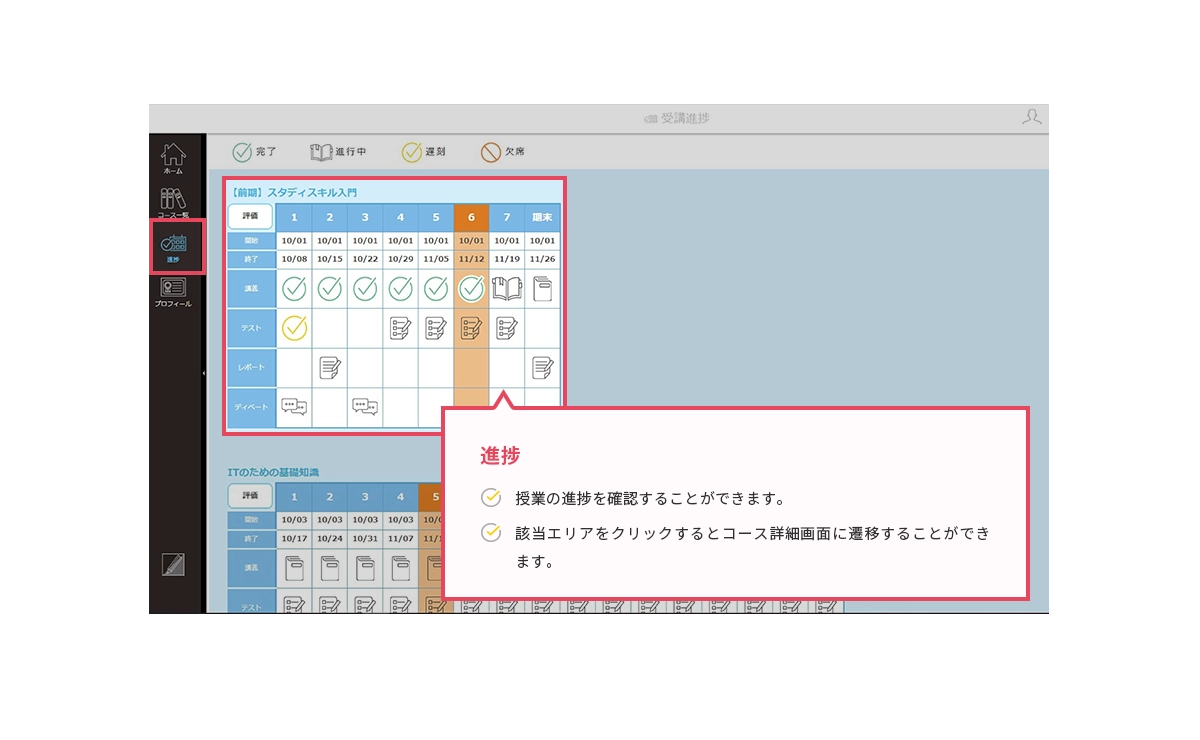Click the 評価 button in スタディスキル入門
The height and width of the screenshot is (740, 1200).
pos(250,216)
